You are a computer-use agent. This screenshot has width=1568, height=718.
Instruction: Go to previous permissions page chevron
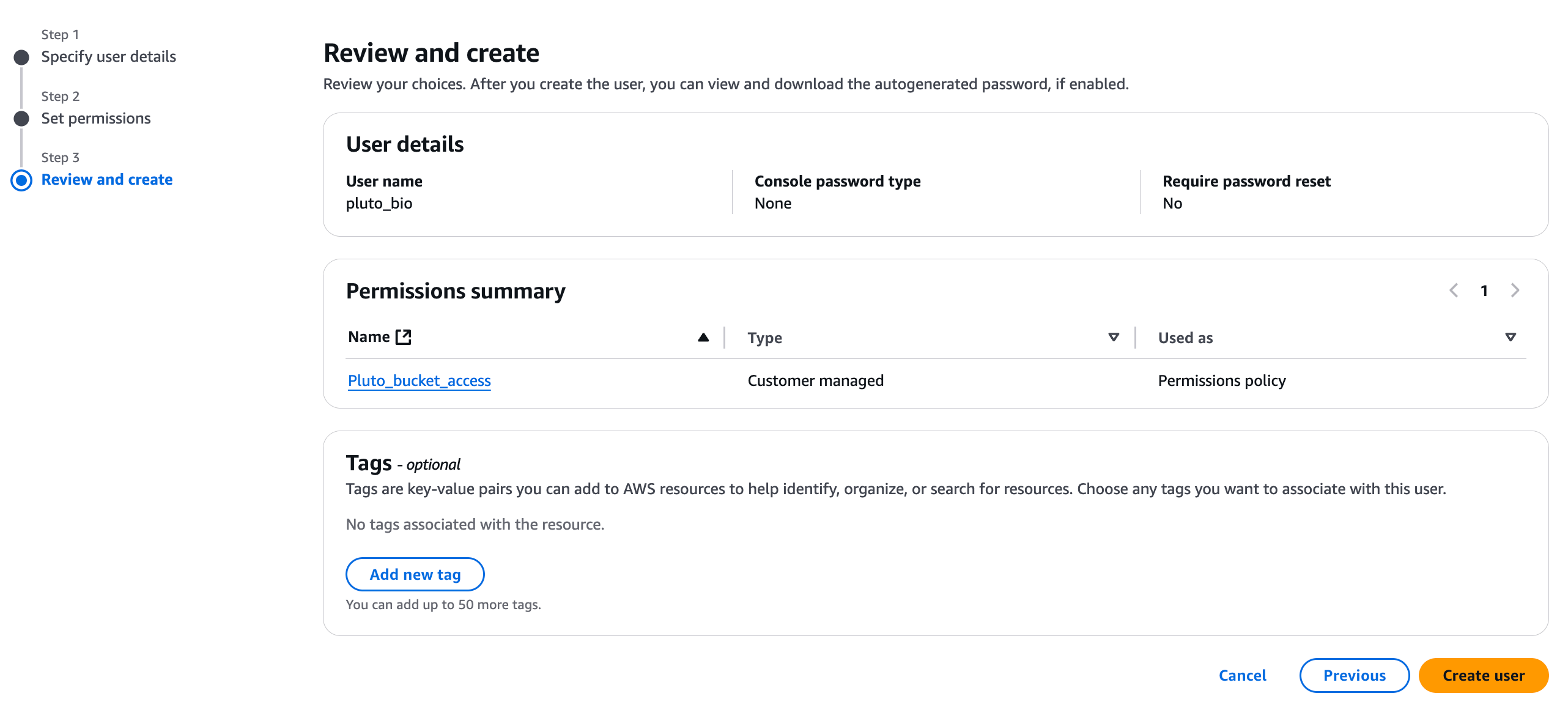(1454, 291)
